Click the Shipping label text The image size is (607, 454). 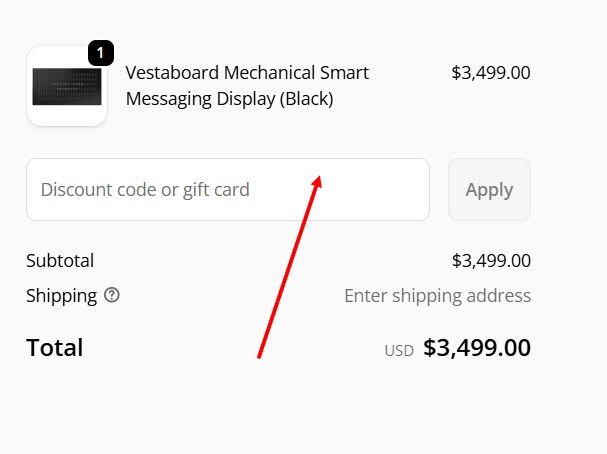point(61,296)
